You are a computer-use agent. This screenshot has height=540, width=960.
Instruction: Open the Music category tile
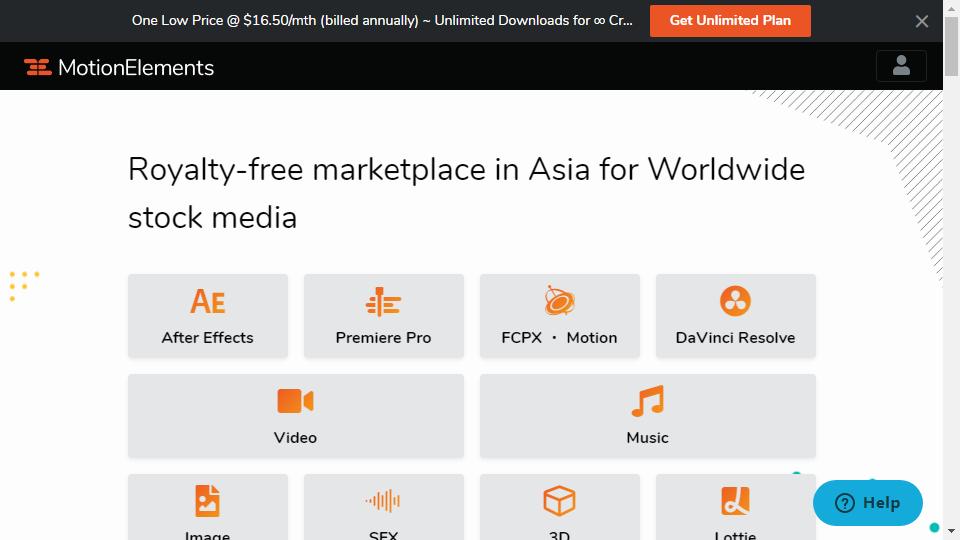[x=648, y=416]
